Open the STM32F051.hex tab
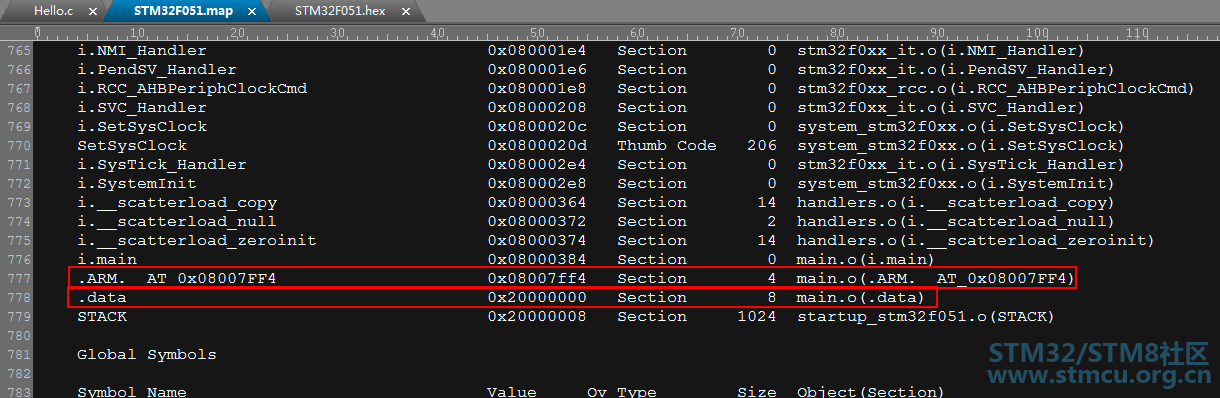This screenshot has height=398, width=1220. (x=341, y=11)
